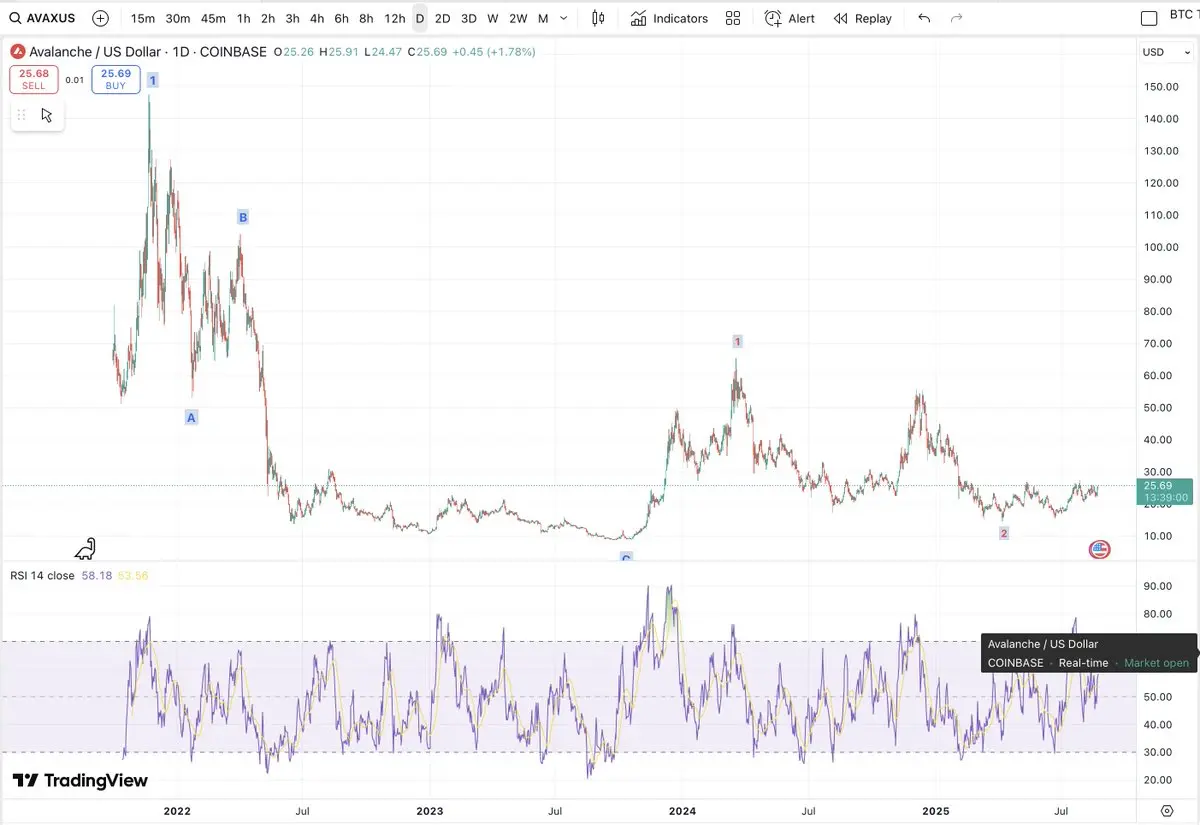Open indicator templates grid icon
Screen dimensions: 1200x825
(x=733, y=18)
